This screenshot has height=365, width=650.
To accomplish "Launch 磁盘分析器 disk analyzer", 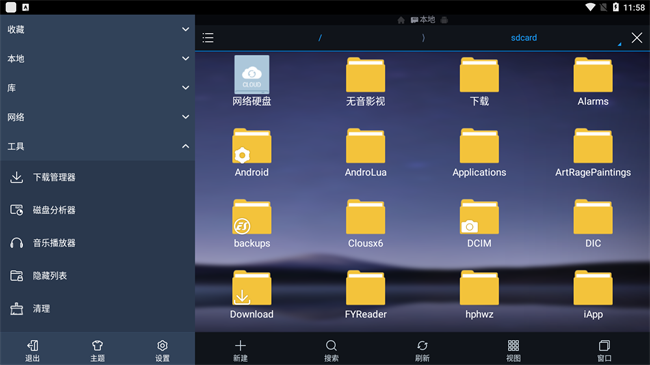I will click(97, 210).
